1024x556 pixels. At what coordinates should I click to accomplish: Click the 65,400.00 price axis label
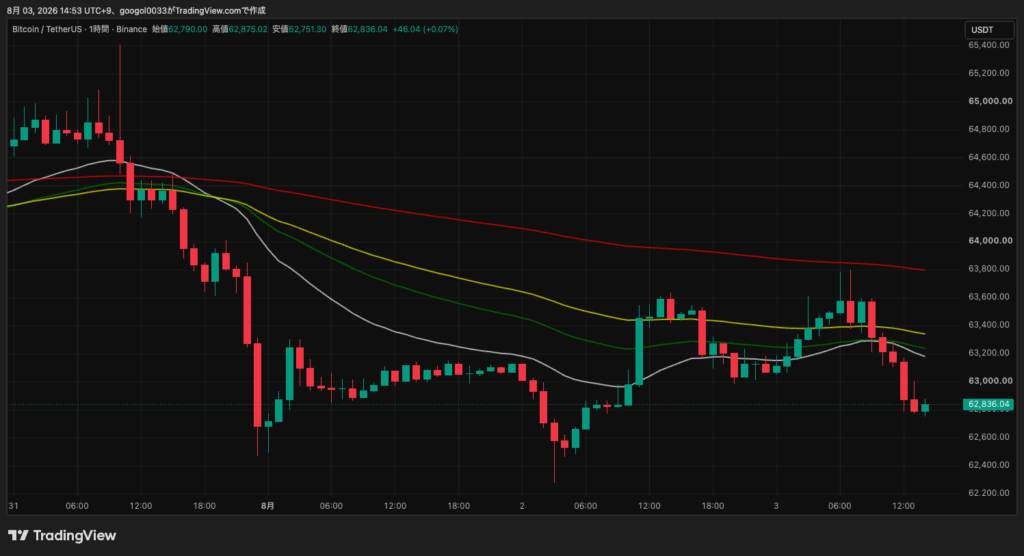tap(989, 45)
